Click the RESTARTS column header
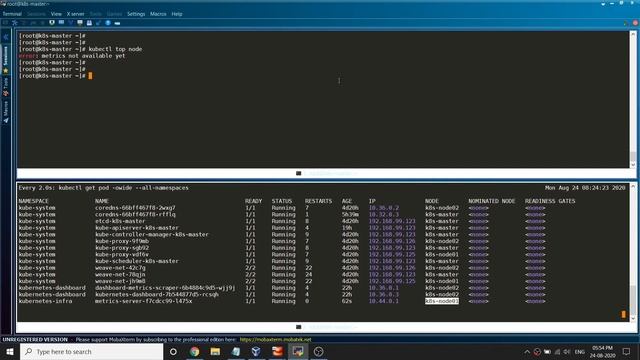The height and width of the screenshot is (360, 640). [x=318, y=201]
